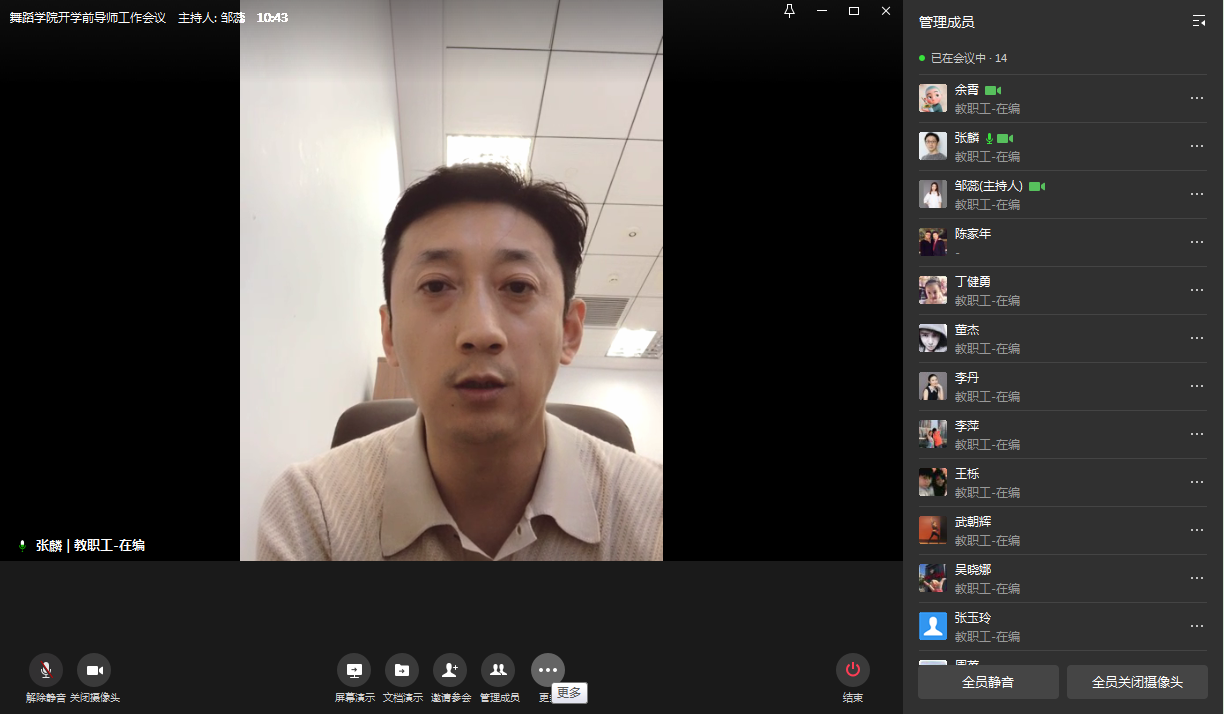
Task: Click 全员关闭摄像头 to disable all cameras
Action: [x=1137, y=682]
